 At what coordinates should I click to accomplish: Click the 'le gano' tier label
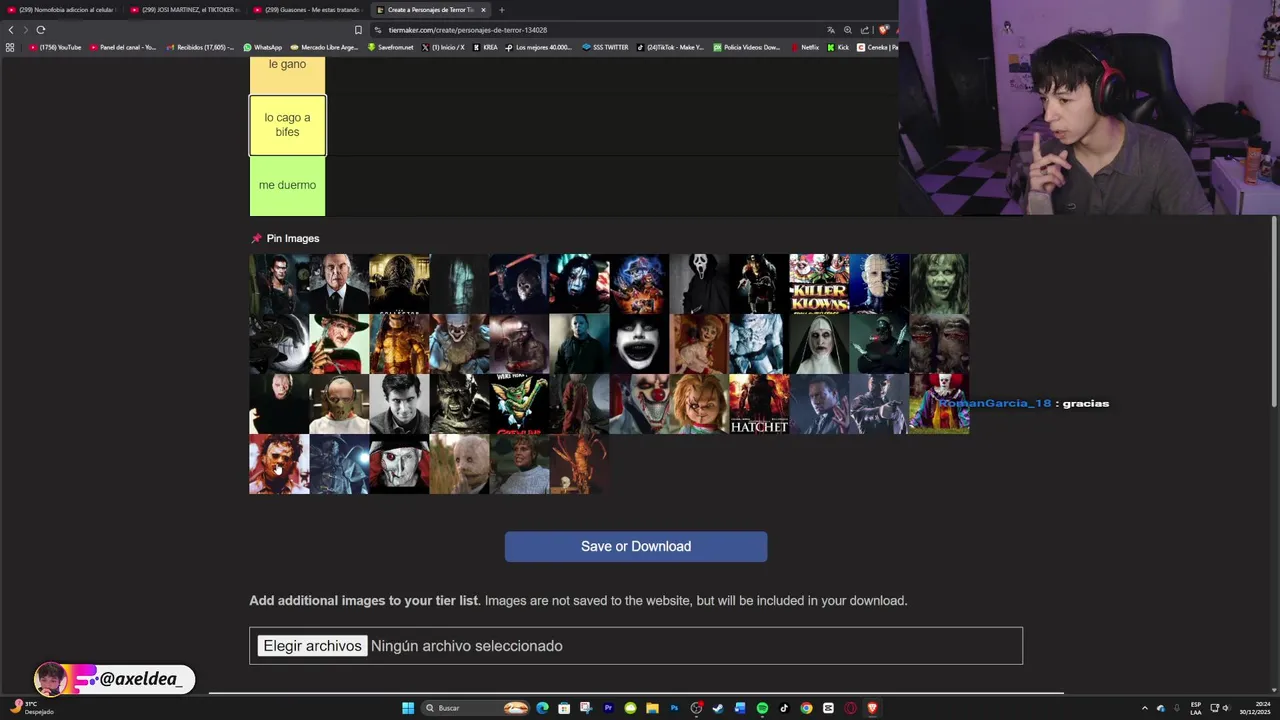(287, 75)
